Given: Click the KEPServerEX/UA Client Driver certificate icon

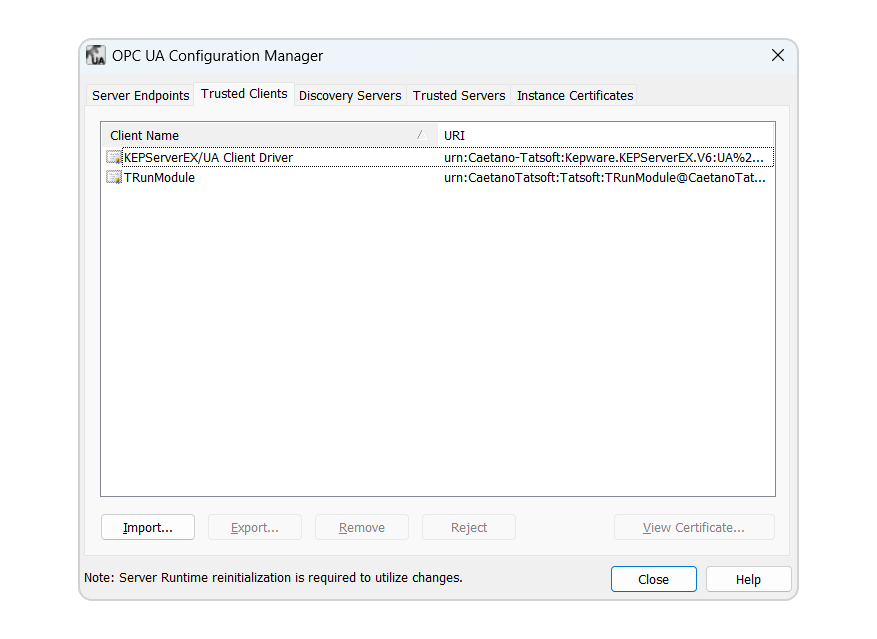Looking at the screenshot, I should coord(114,157).
